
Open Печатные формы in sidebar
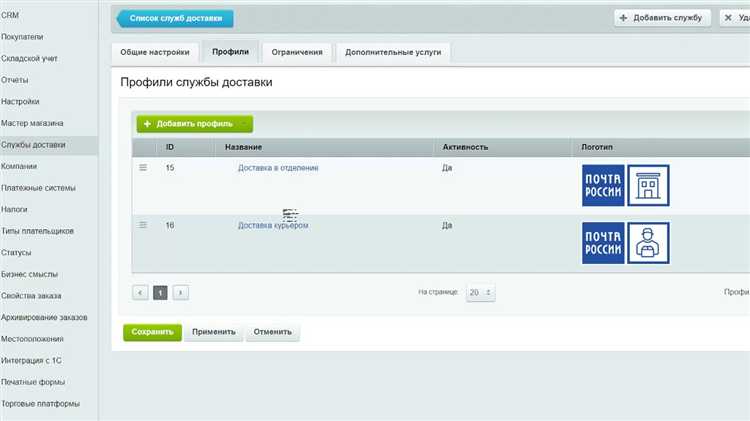[33, 382]
